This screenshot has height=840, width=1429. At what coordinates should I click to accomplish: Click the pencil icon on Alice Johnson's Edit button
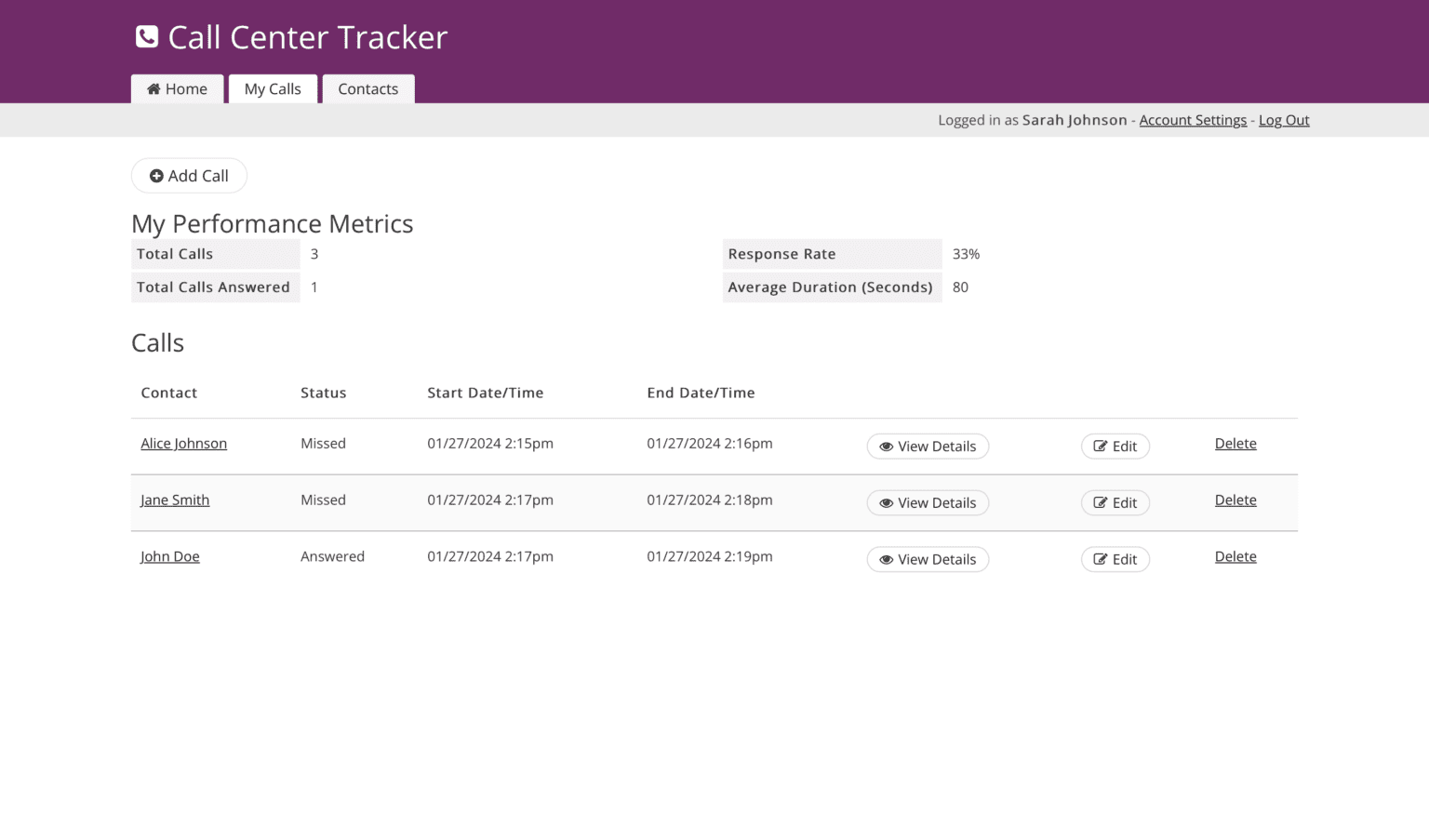pos(1101,446)
